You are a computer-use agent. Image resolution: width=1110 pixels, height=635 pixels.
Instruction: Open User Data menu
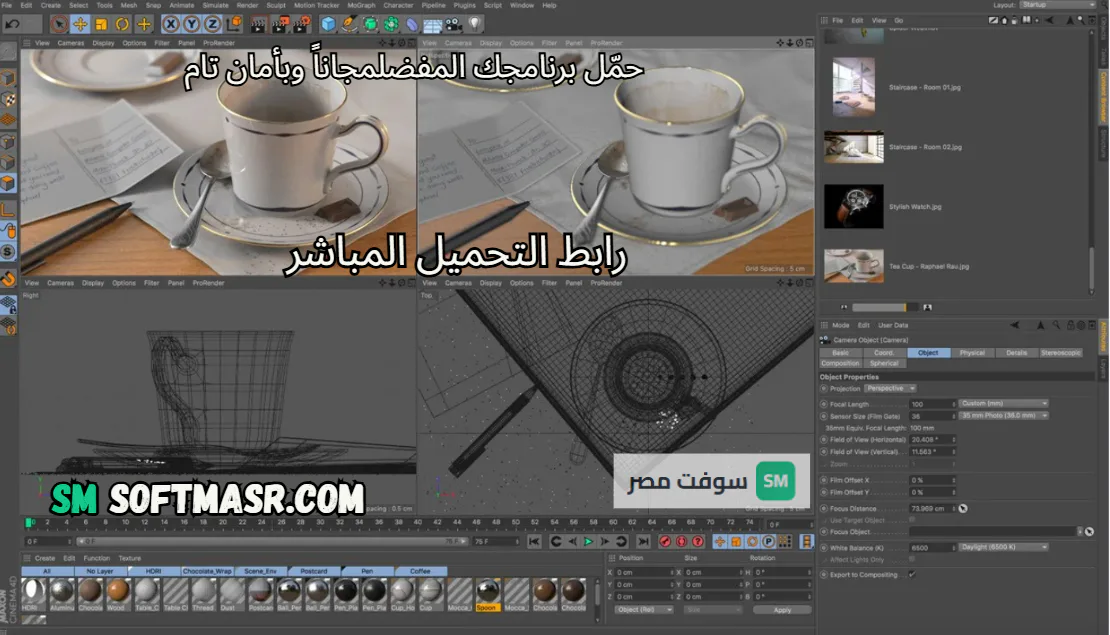tap(893, 326)
